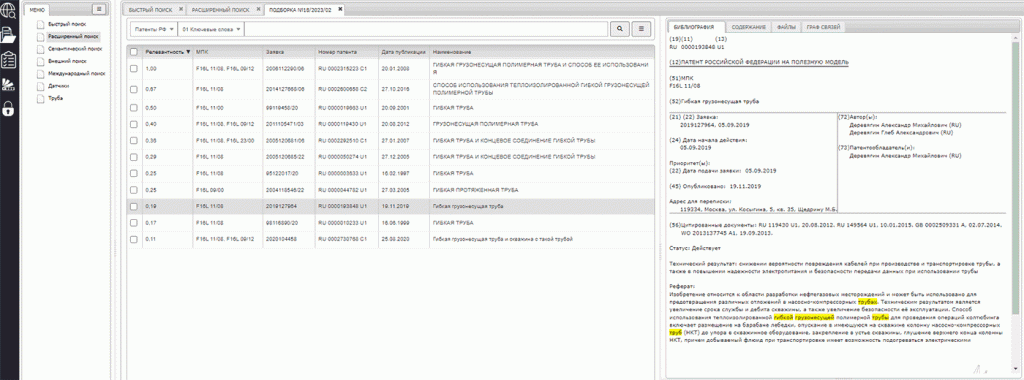
Task: Check the row with relevance 0,19
Action: click(134, 206)
